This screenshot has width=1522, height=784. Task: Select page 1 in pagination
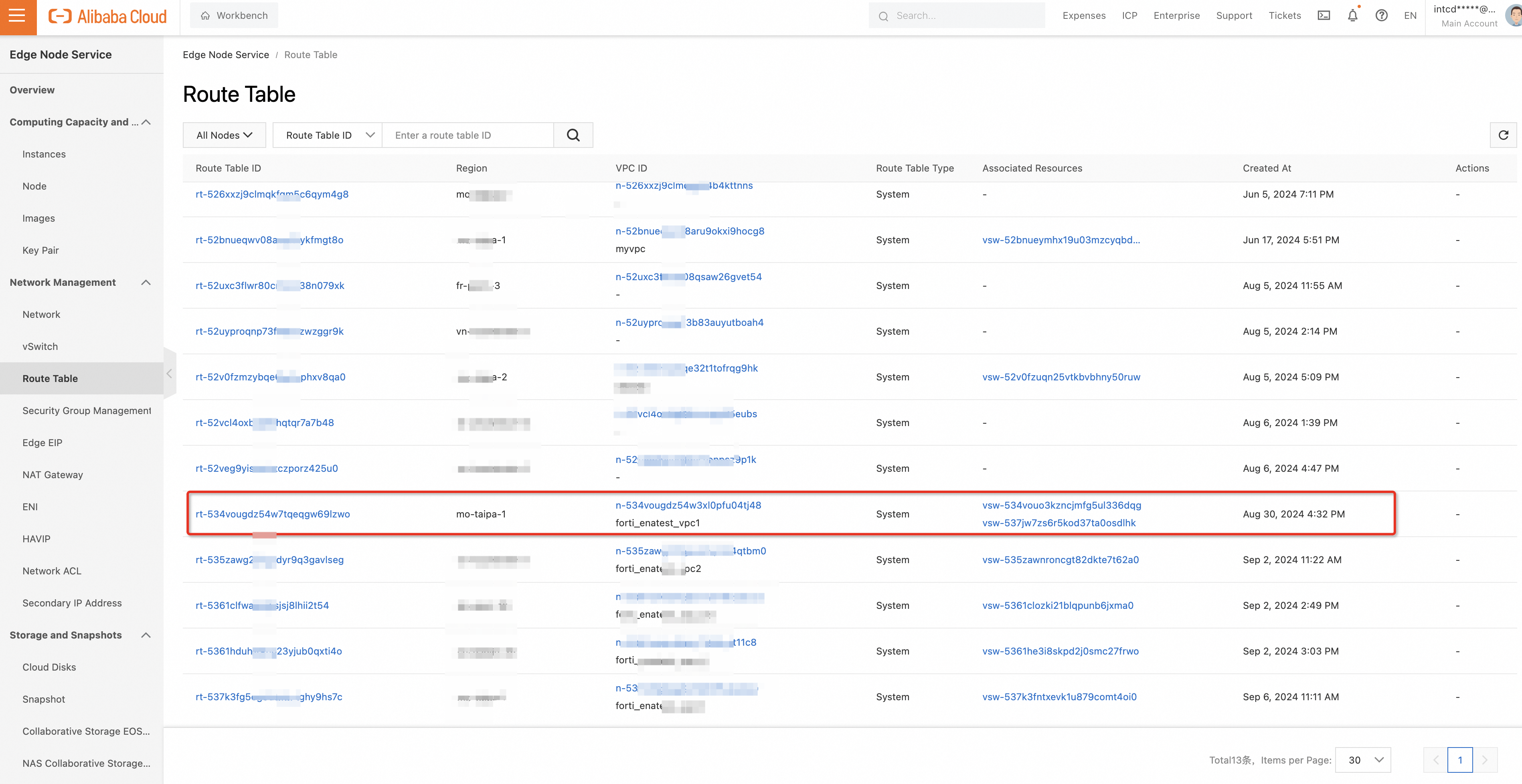[1460, 760]
